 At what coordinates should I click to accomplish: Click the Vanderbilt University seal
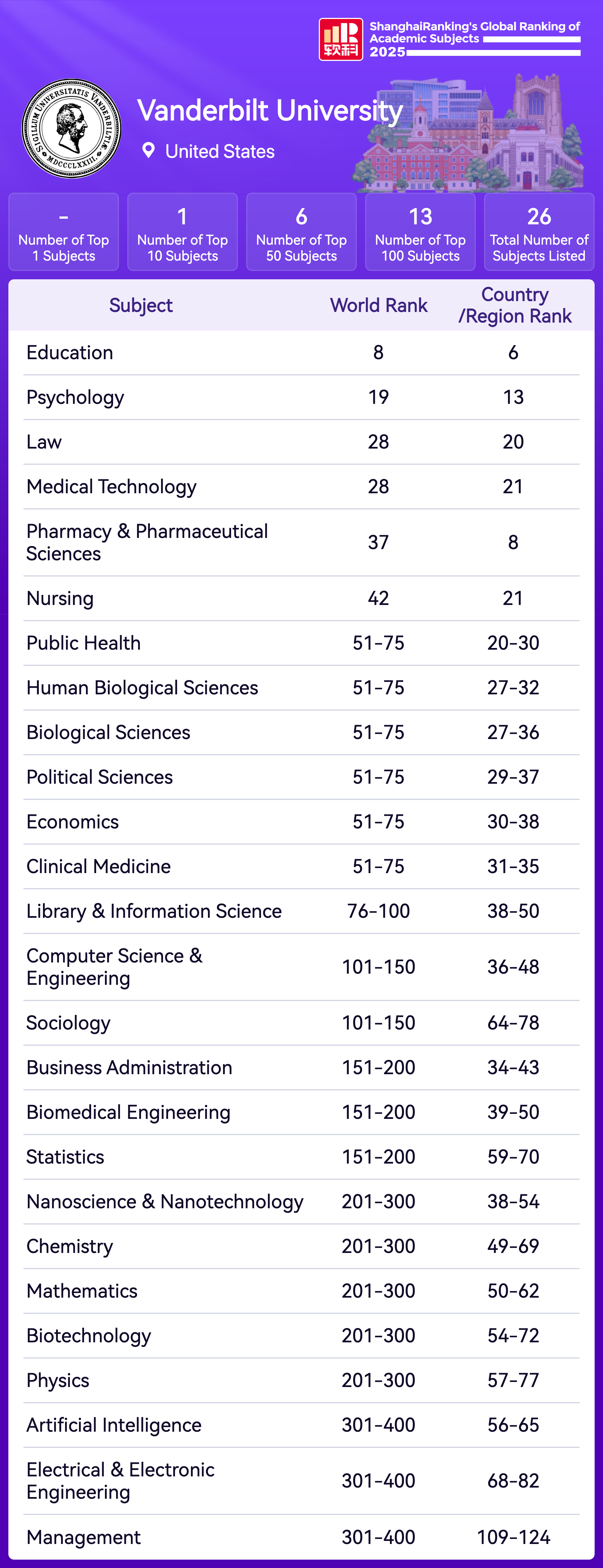[71, 128]
